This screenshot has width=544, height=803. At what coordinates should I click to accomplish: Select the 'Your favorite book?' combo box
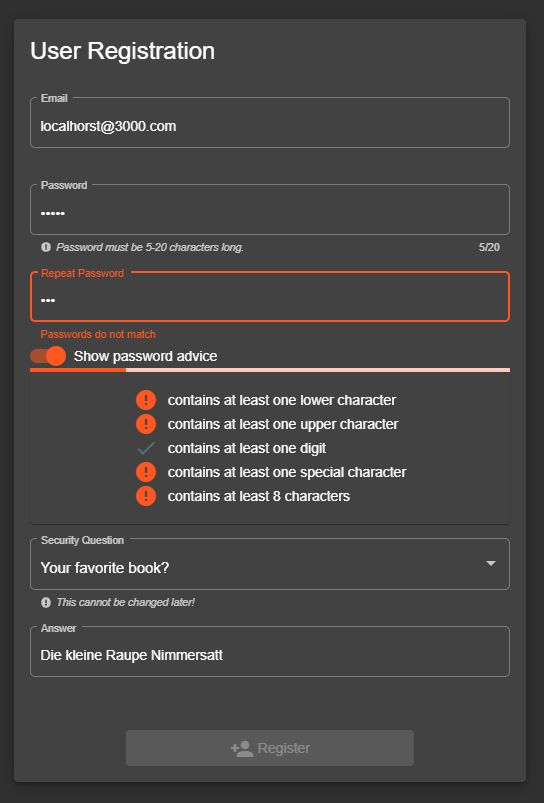point(270,564)
